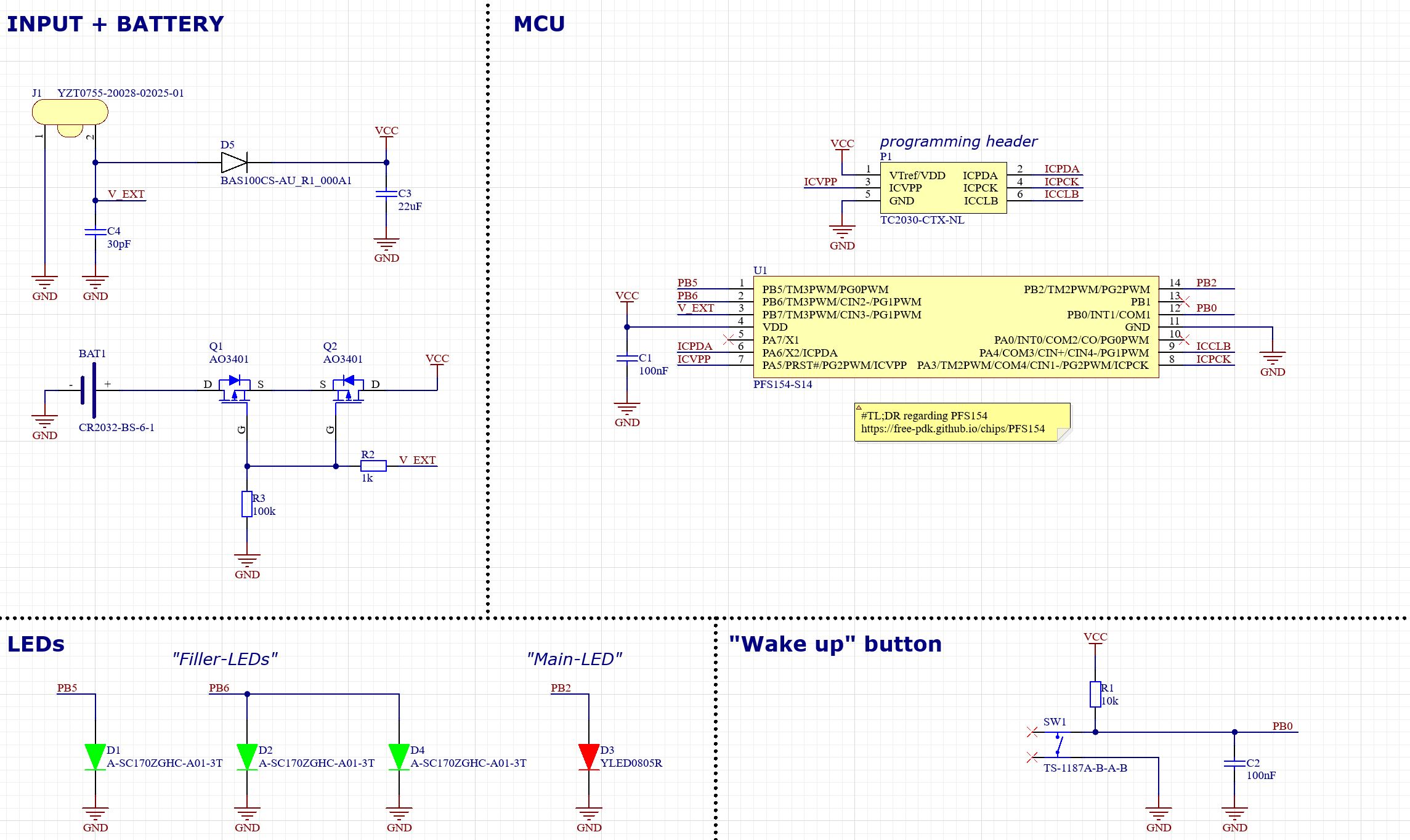The image size is (1410, 840).
Task: Select green LED D1 symbol
Action: click(95, 757)
